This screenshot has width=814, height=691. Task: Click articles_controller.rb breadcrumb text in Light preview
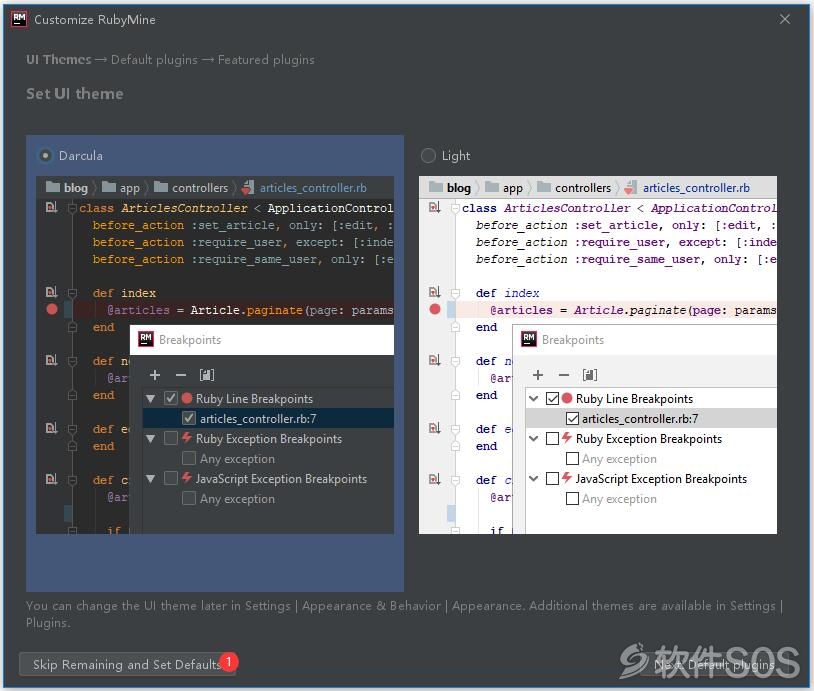coord(696,187)
